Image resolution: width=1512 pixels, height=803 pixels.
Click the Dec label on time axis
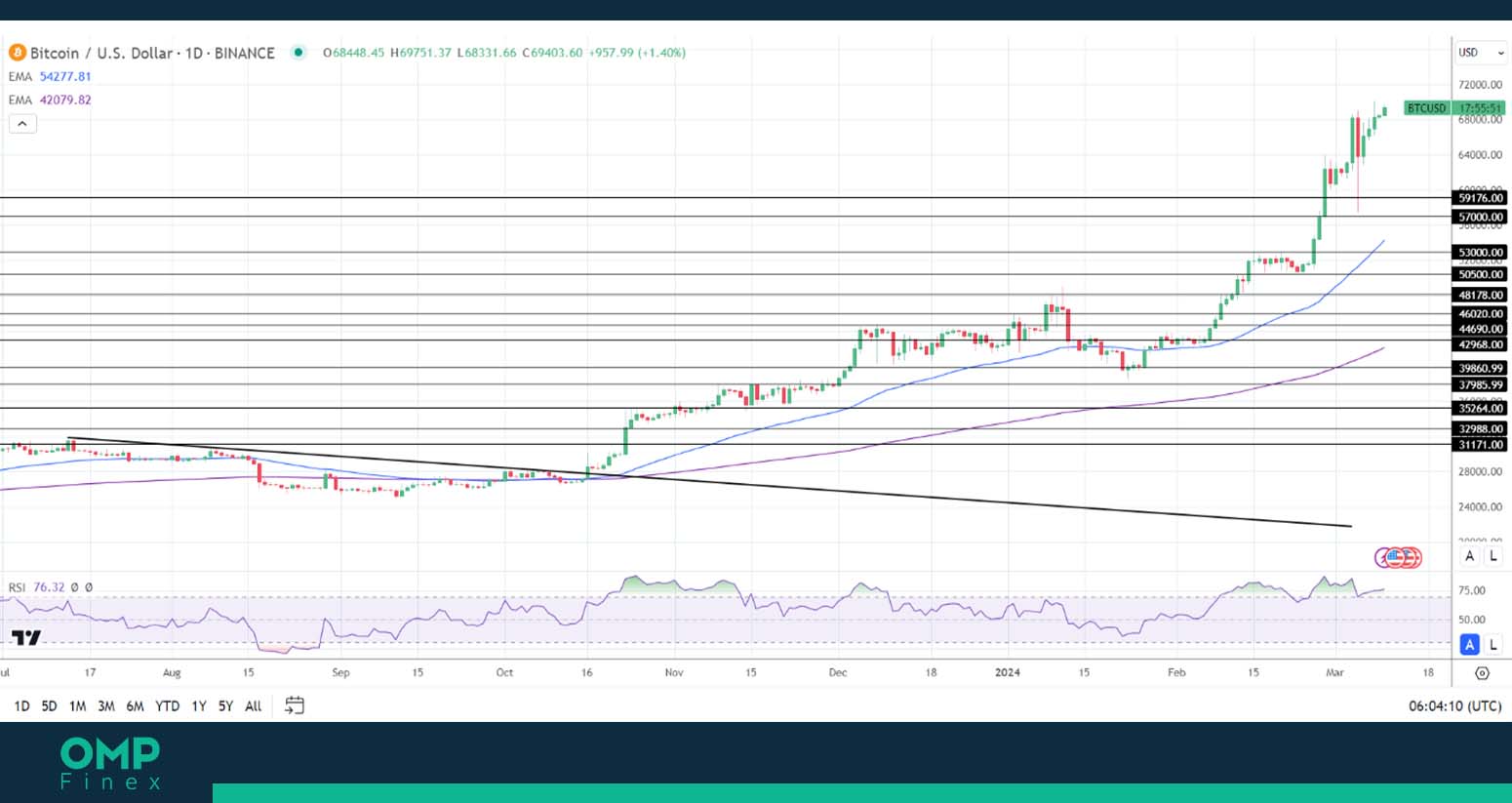pos(838,673)
